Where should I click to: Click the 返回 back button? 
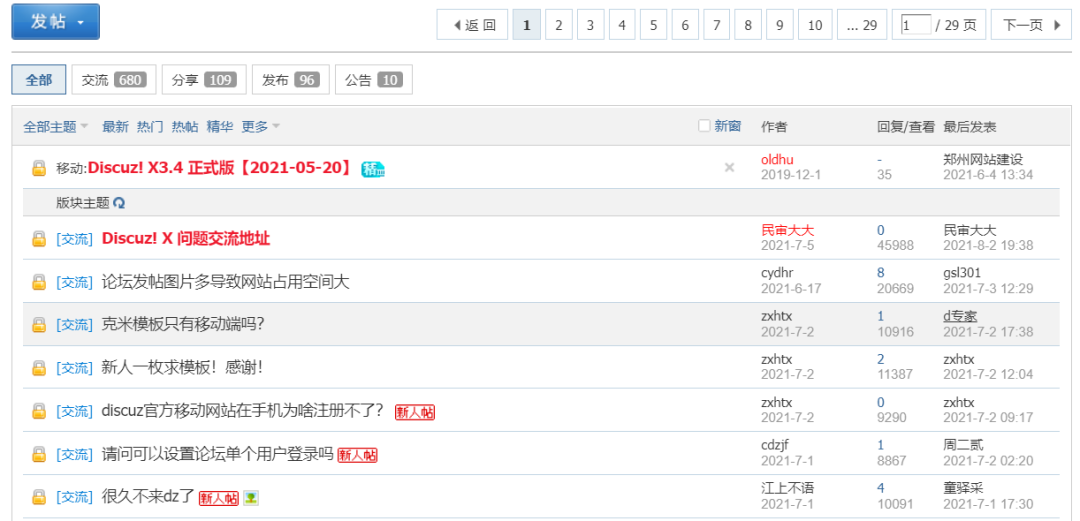[473, 25]
